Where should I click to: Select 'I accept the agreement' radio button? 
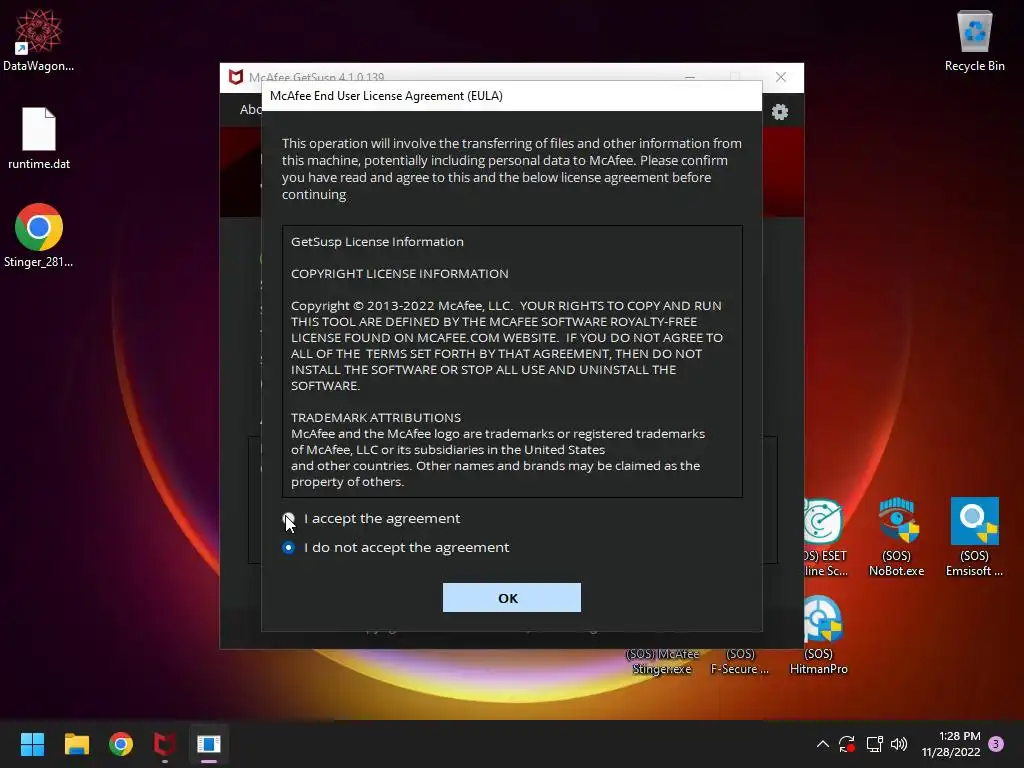[289, 519]
